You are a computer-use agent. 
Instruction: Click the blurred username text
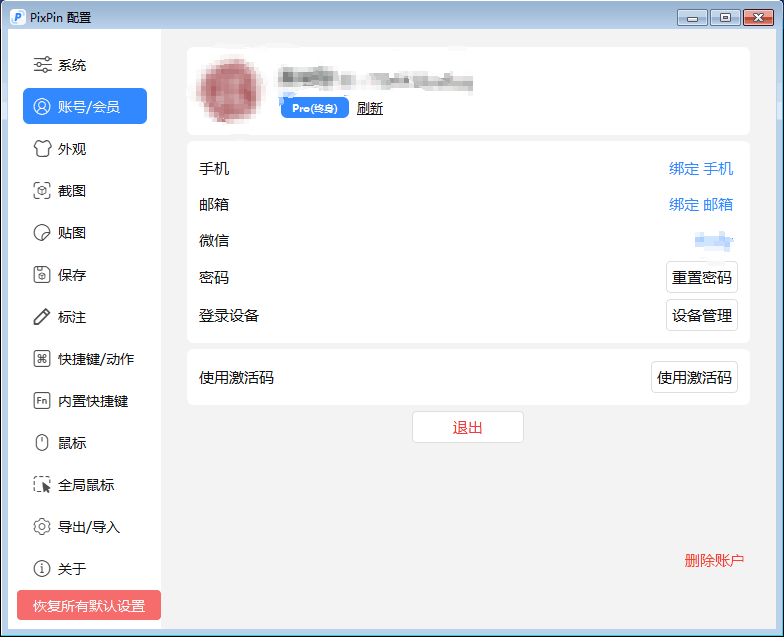pos(376,80)
